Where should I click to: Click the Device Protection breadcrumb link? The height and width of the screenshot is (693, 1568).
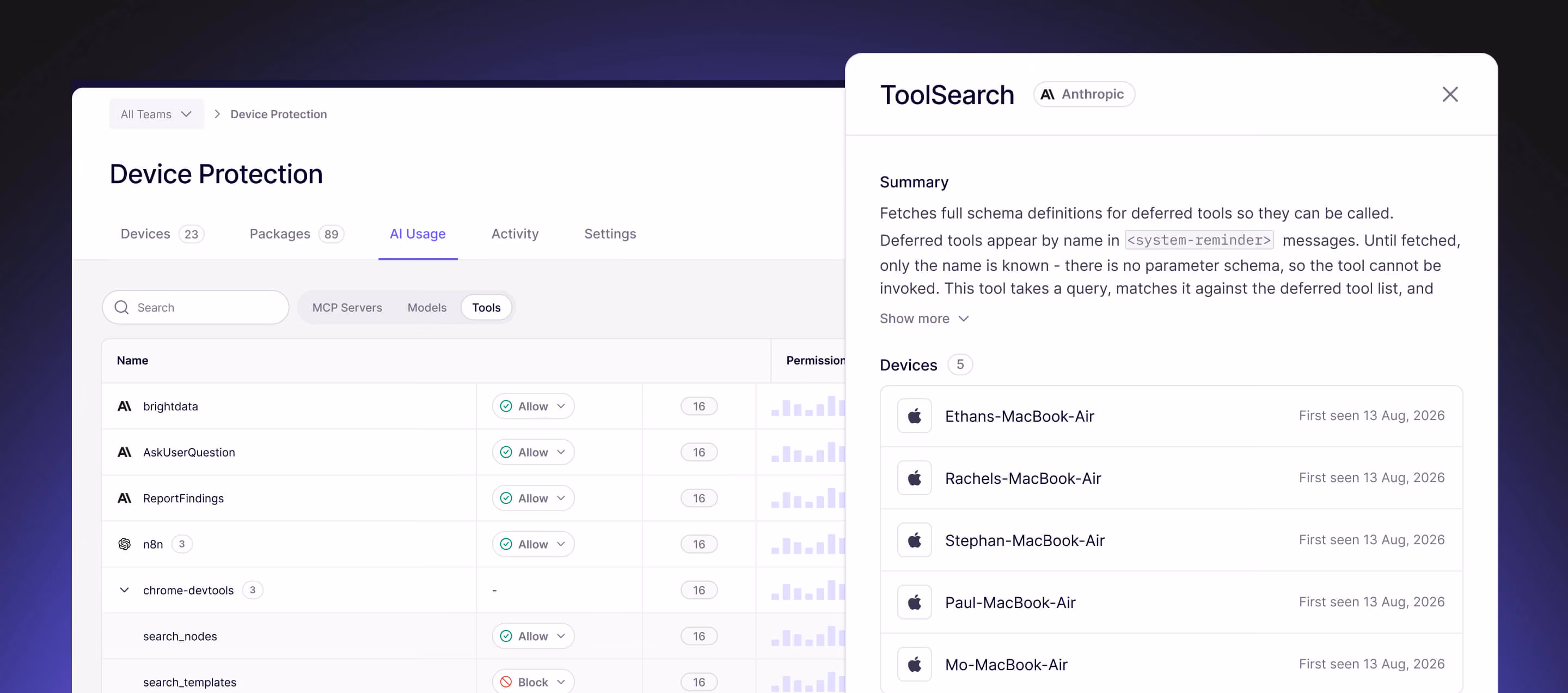[279, 114]
